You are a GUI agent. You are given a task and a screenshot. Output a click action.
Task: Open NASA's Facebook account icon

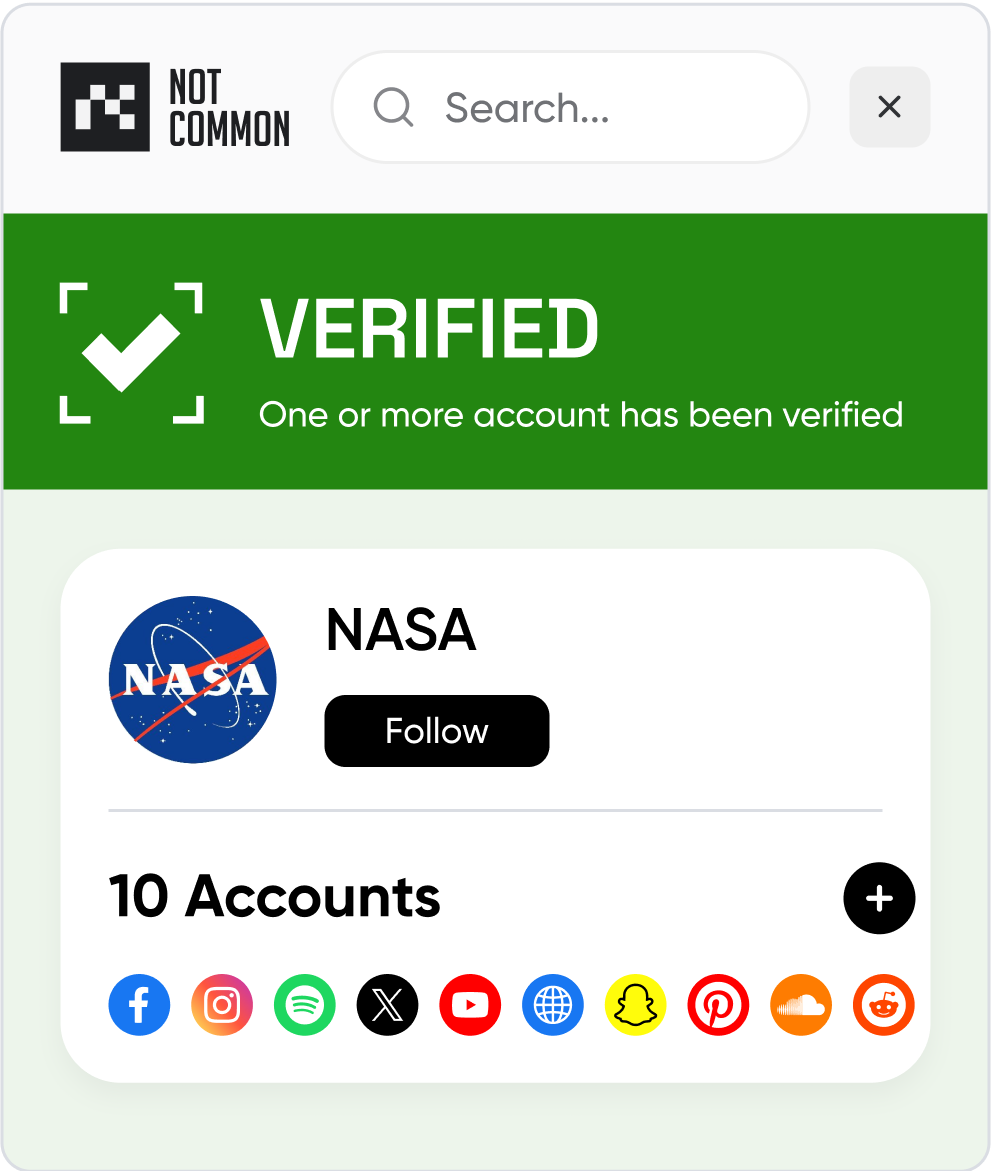pyautogui.click(x=140, y=1004)
